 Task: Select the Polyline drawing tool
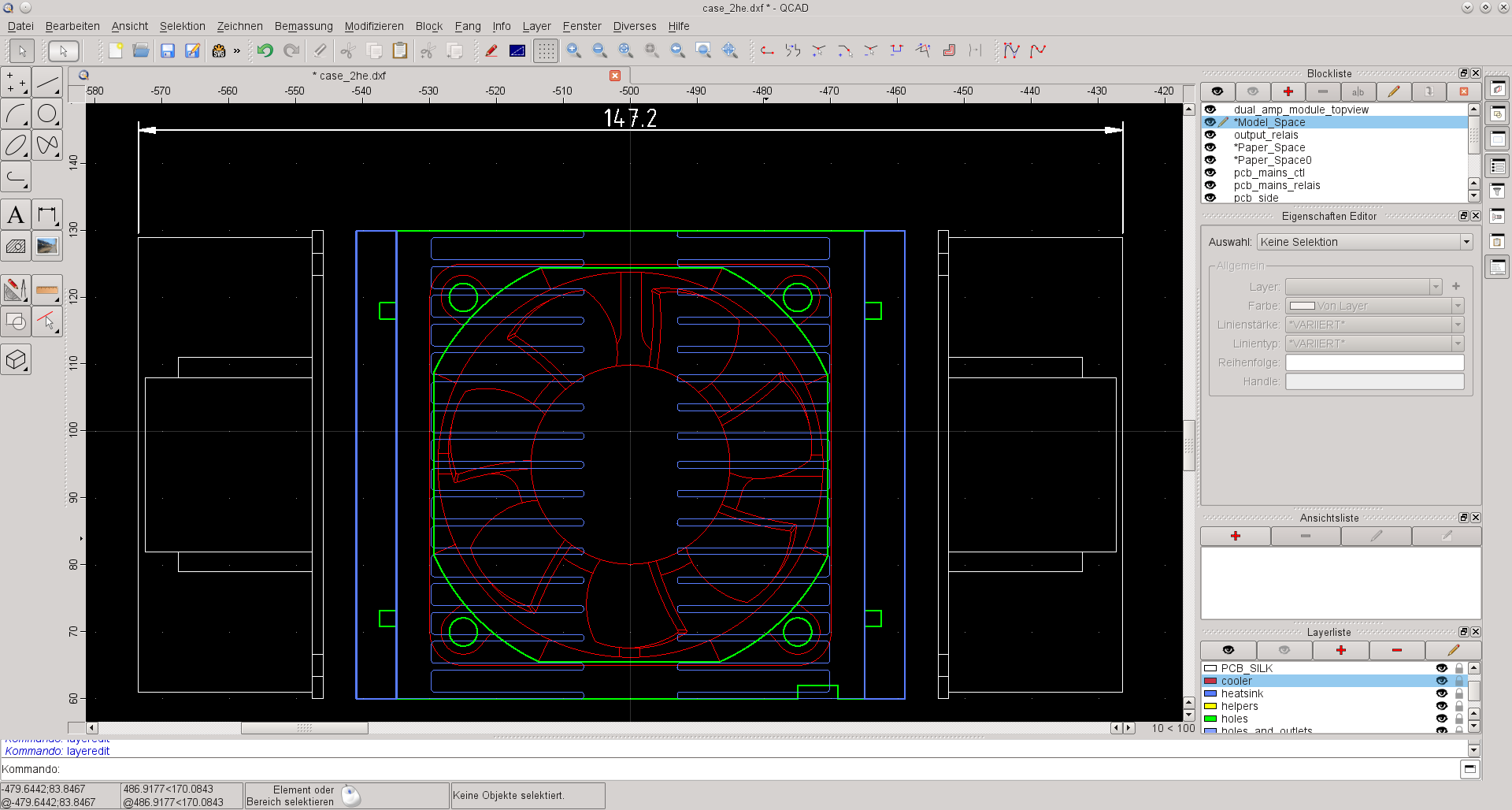[16, 176]
